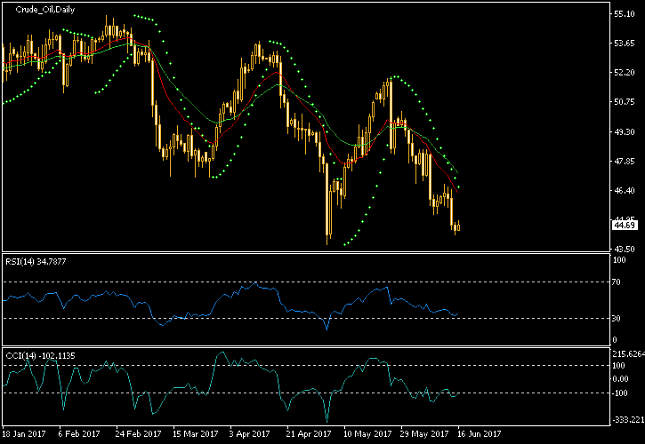Viewport: 645px width, 444px height.
Task: Click the 55.10 price axis label
Action: (624, 14)
